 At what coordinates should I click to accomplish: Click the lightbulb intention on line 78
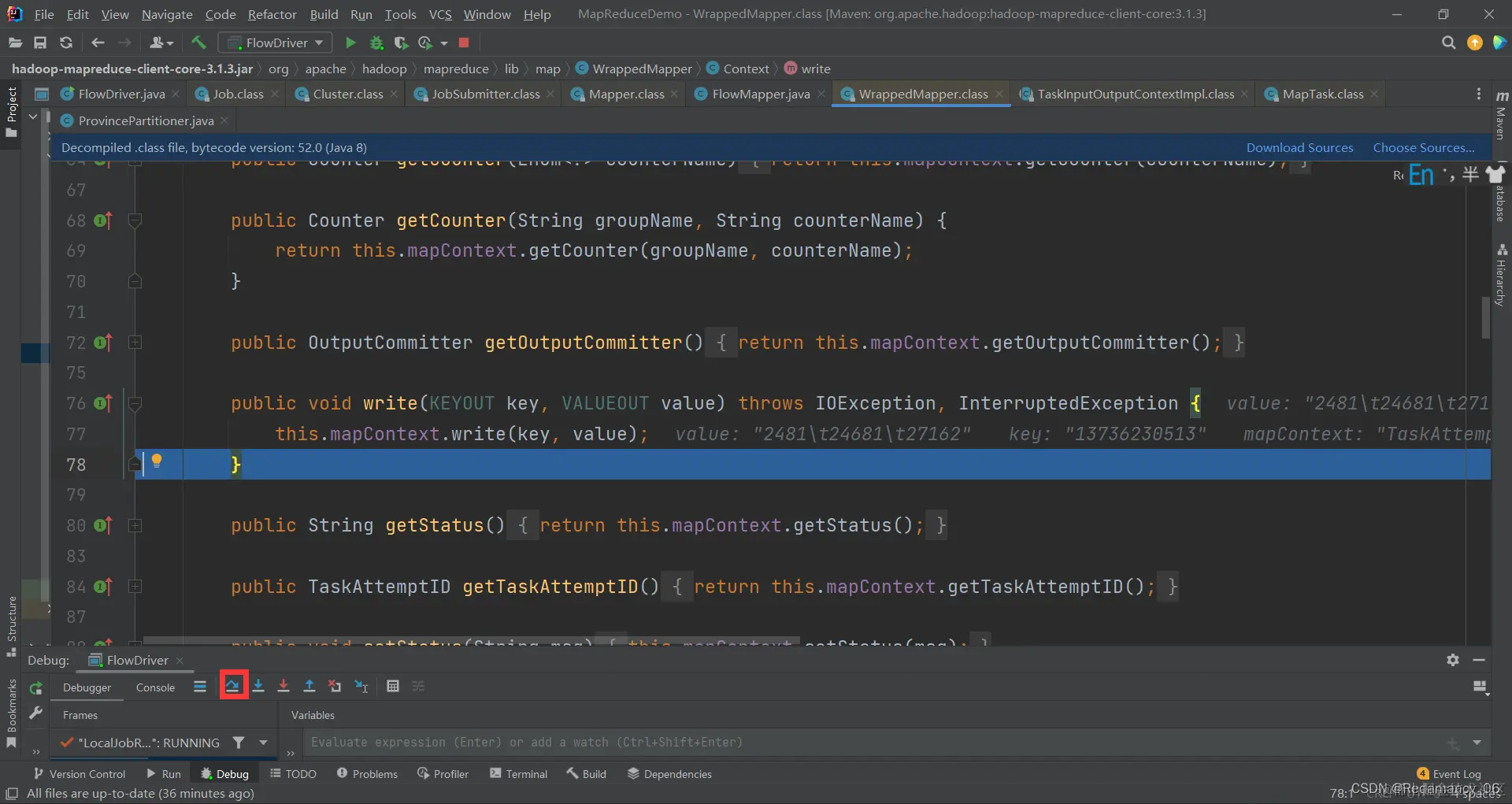pyautogui.click(x=157, y=461)
